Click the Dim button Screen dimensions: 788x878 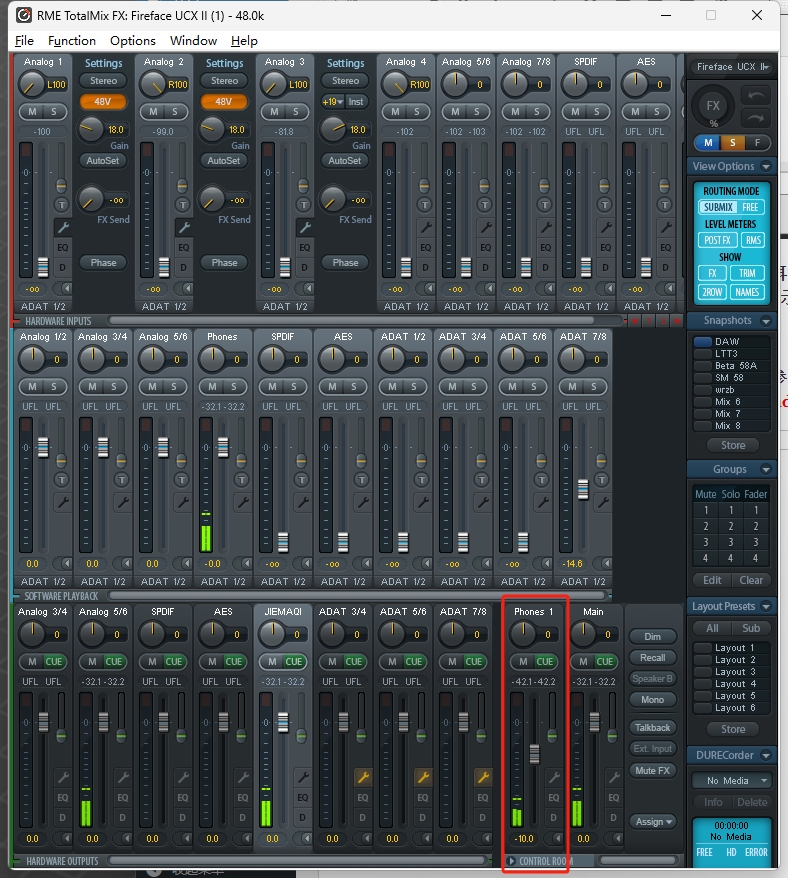click(x=652, y=637)
